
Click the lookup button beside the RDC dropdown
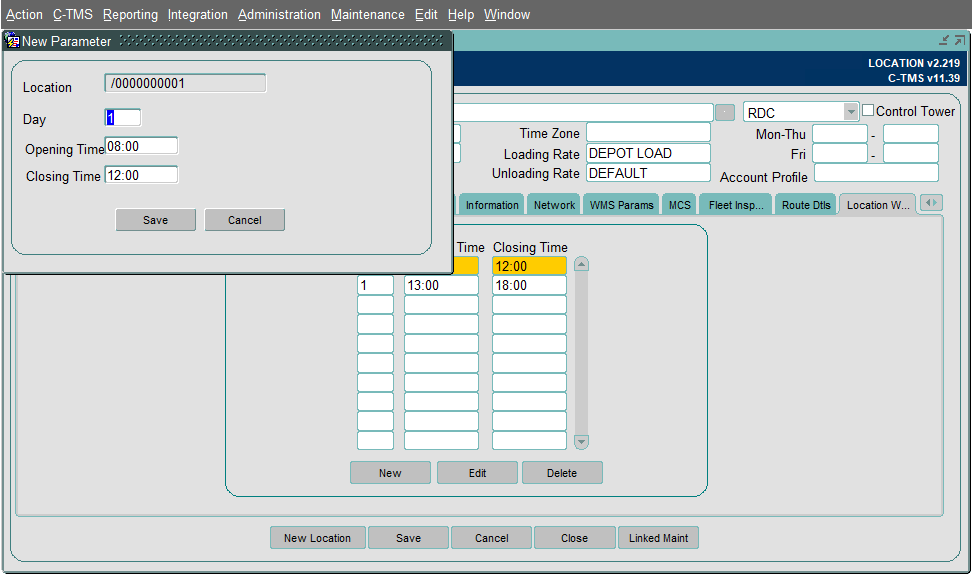pos(725,112)
